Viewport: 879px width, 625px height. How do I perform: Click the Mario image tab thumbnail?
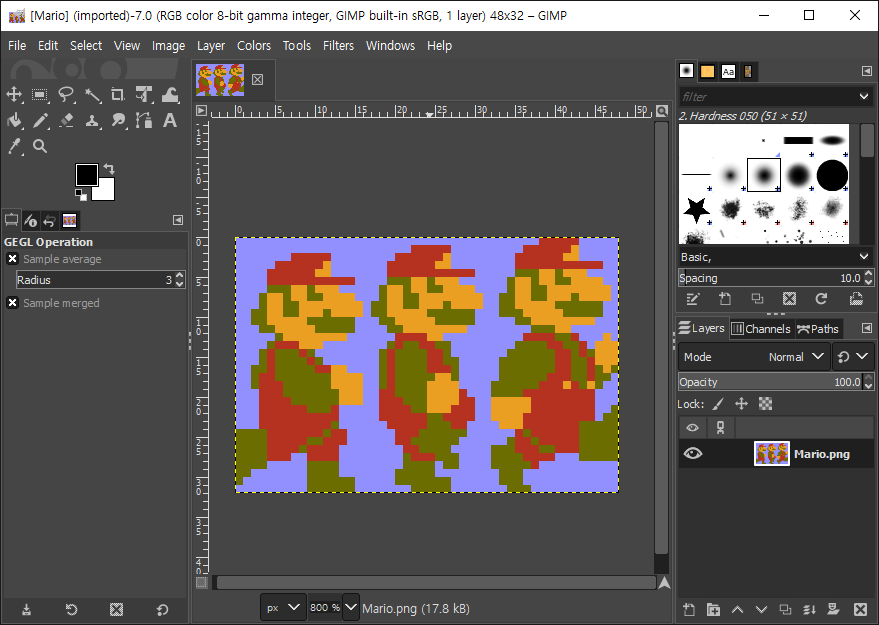point(220,80)
